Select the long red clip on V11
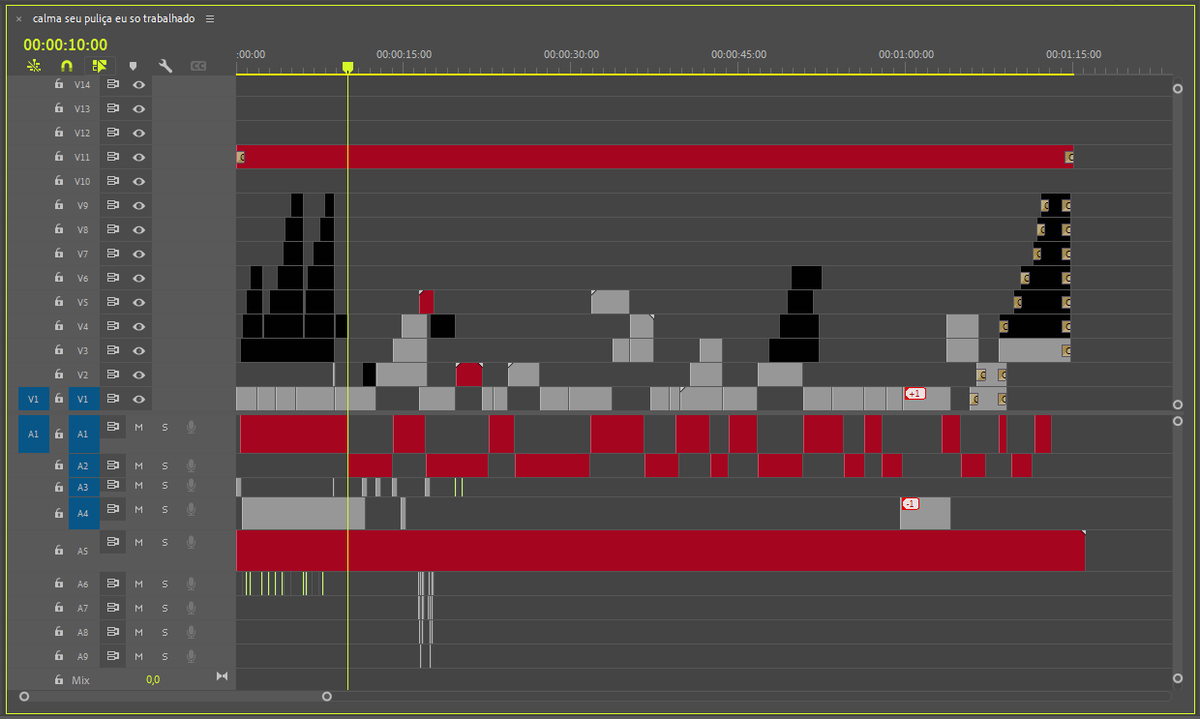The image size is (1200, 719). 655,157
